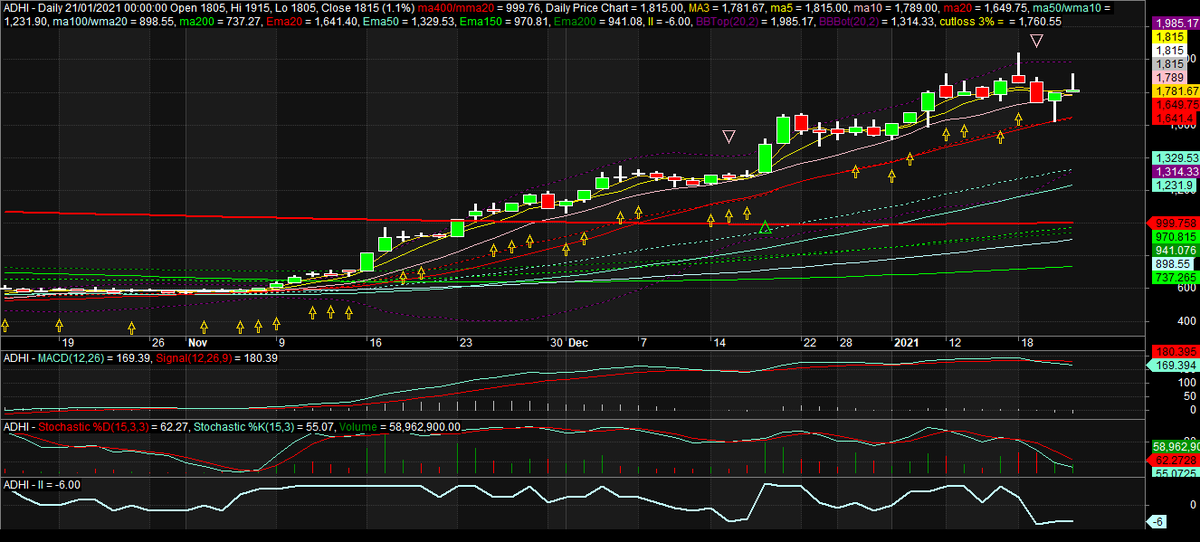Click the yellow up arrow above the 19 date label
Image resolution: width=1200 pixels, height=542 pixels.
pos(59,325)
